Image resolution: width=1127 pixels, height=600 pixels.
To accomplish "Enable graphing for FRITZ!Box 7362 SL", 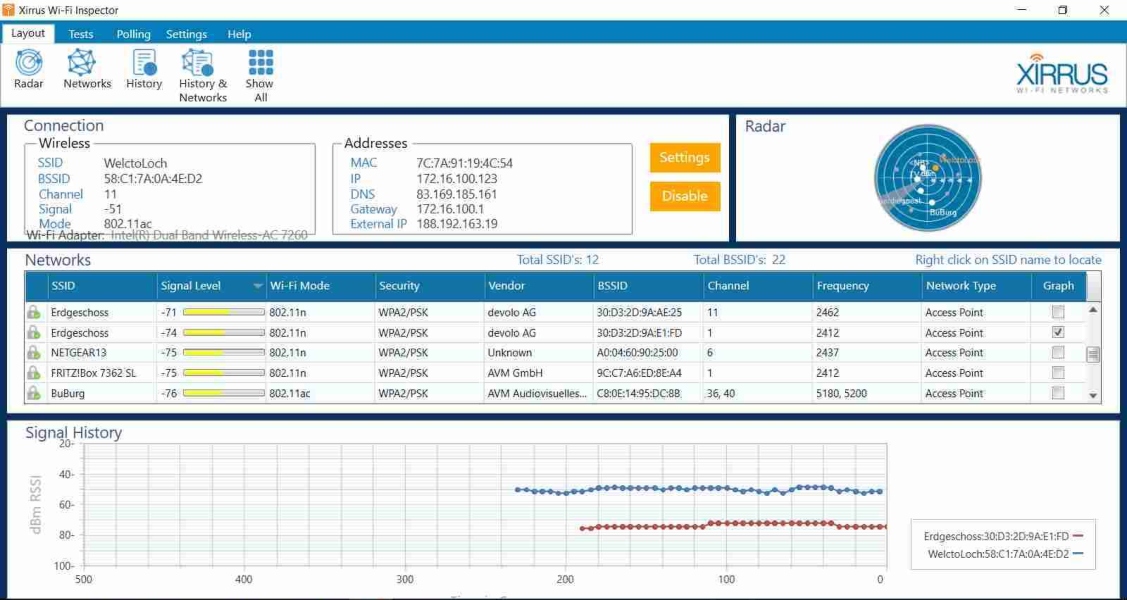I will point(1057,372).
